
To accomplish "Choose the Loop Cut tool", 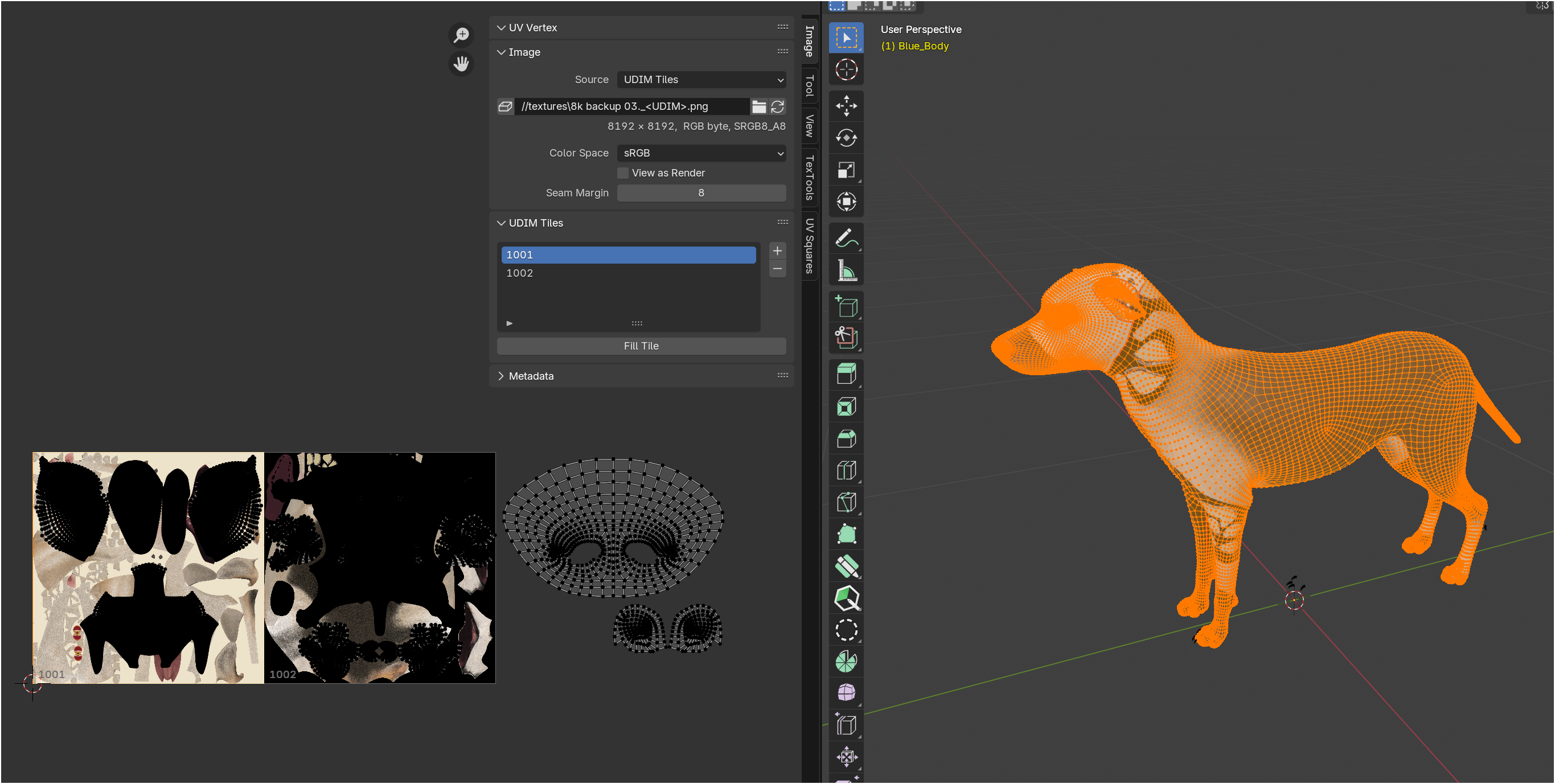I will (x=846, y=470).
